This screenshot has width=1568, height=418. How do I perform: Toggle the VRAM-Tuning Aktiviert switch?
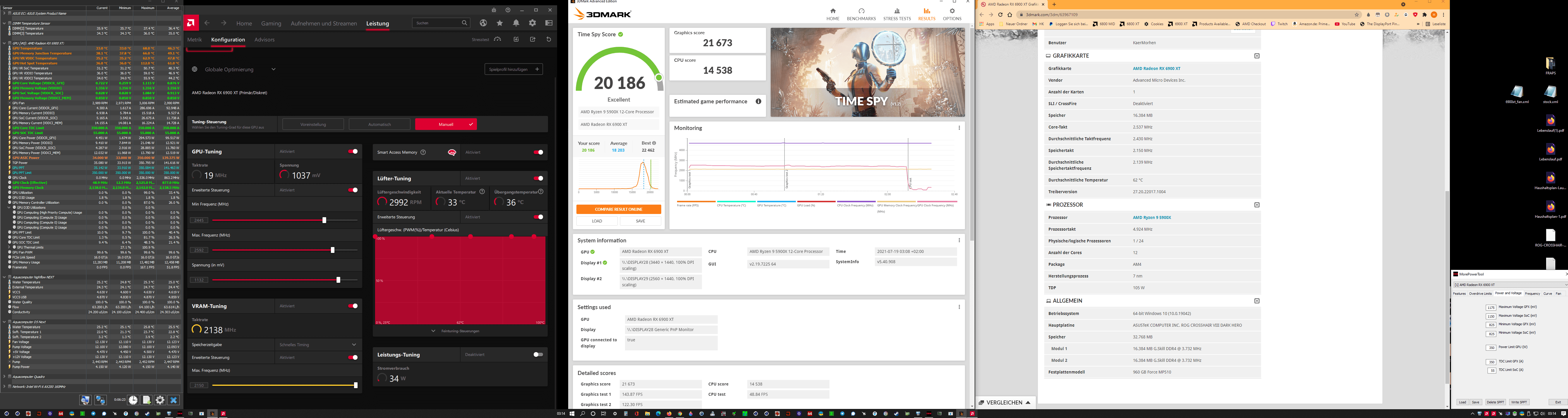pyautogui.click(x=353, y=306)
